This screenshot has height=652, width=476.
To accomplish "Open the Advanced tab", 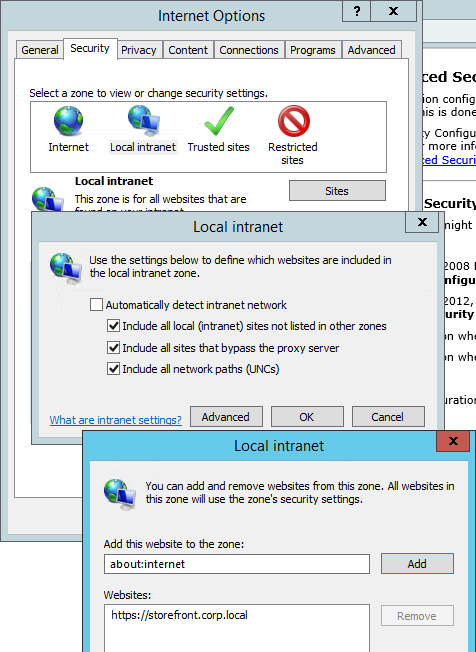I will pos(372,50).
